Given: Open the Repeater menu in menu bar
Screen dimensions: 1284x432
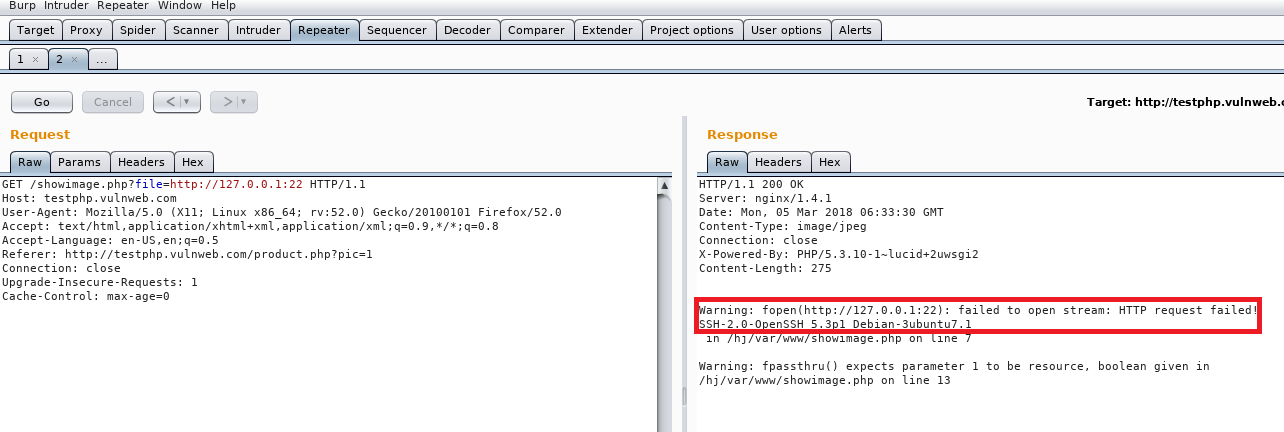Looking at the screenshot, I should click(x=123, y=6).
